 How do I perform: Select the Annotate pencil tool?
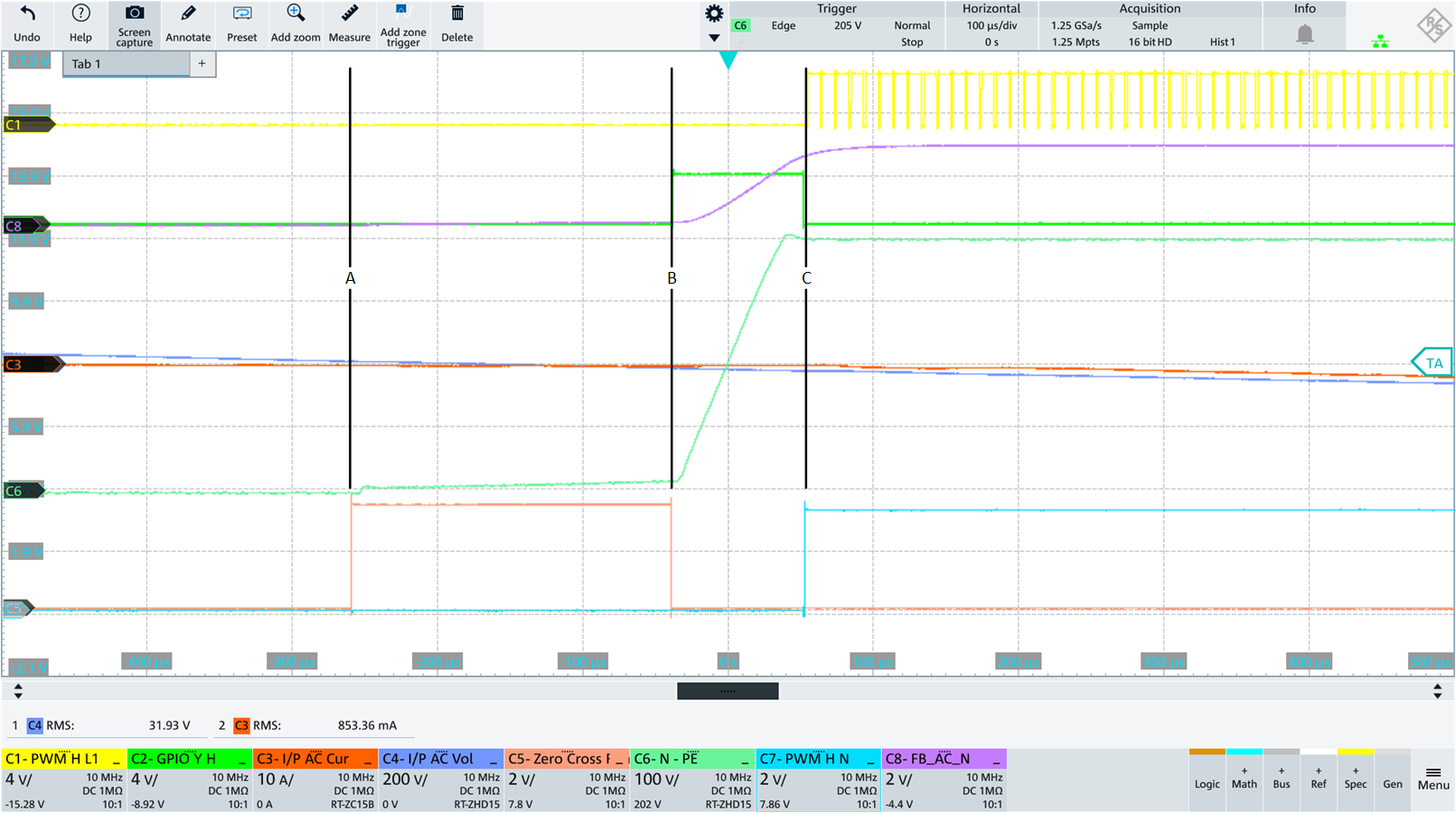[188, 14]
